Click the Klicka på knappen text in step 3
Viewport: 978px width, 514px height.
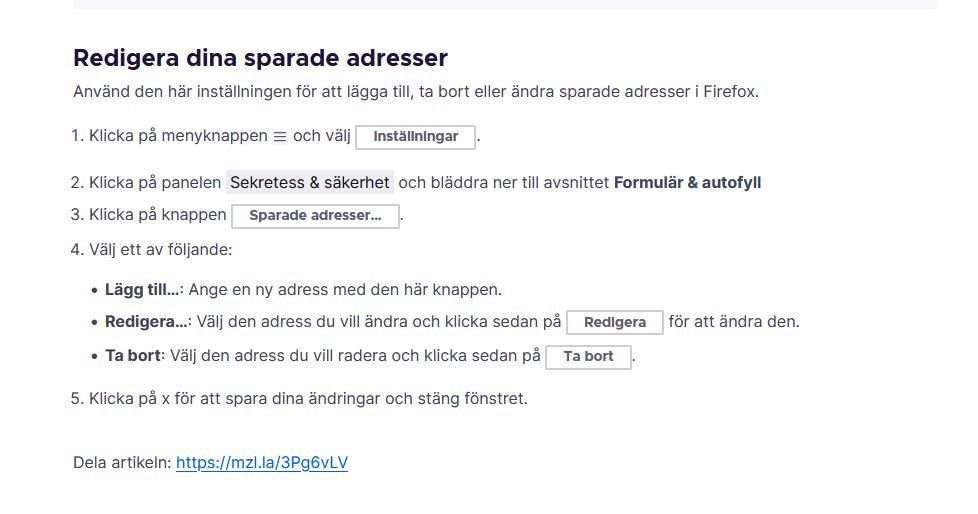tap(158, 215)
